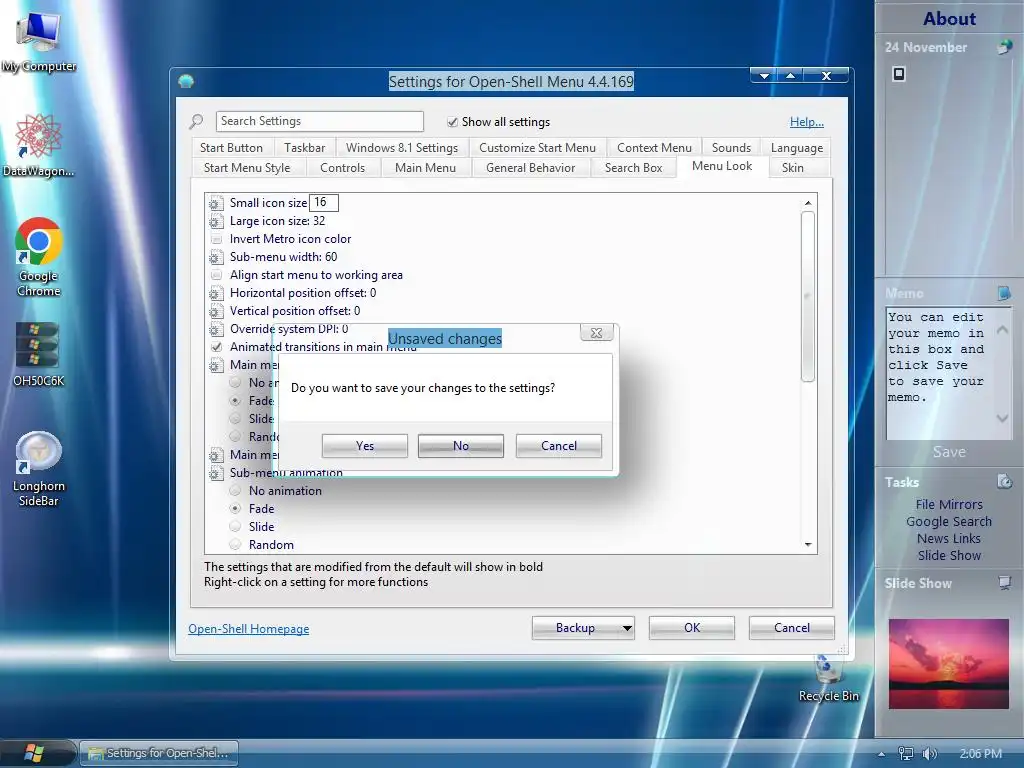Open the Sounds tab
The width and height of the screenshot is (1024, 768).
pos(731,148)
